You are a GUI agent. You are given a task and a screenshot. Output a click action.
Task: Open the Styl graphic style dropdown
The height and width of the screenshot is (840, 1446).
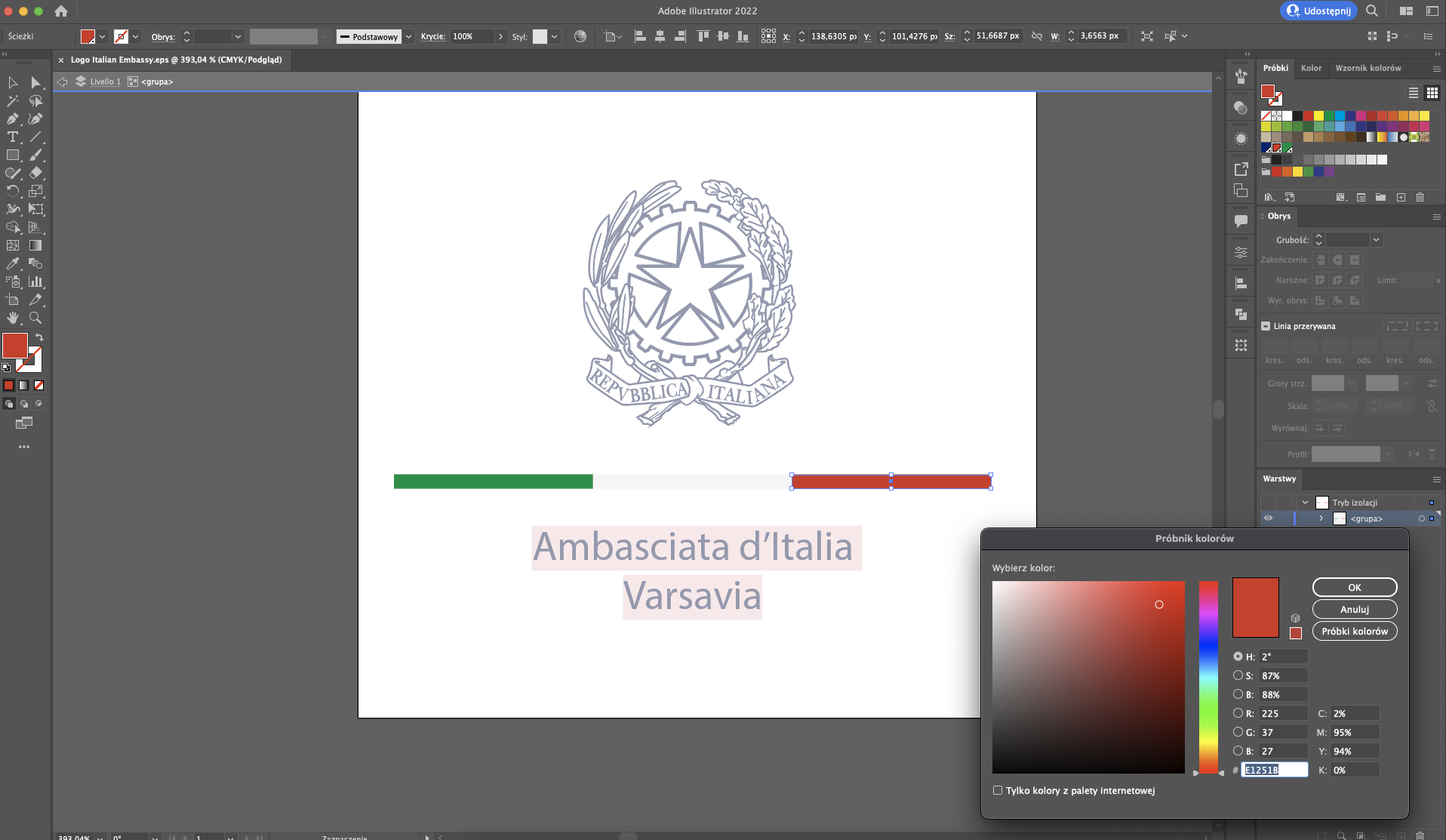[554, 36]
